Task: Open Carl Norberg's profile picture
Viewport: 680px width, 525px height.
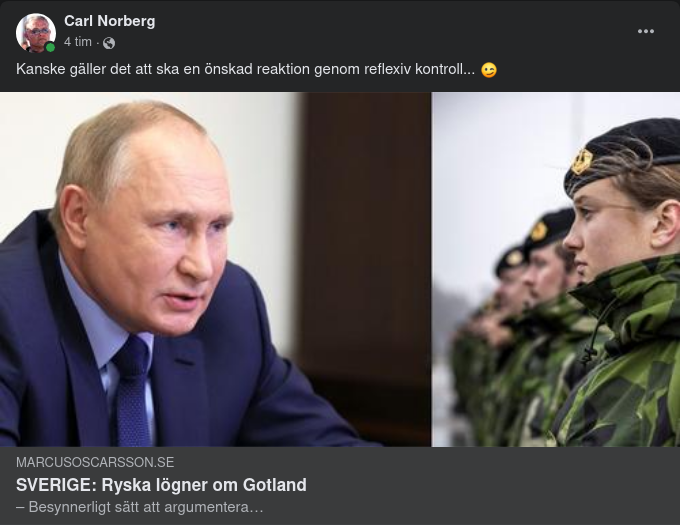Action: point(36,33)
